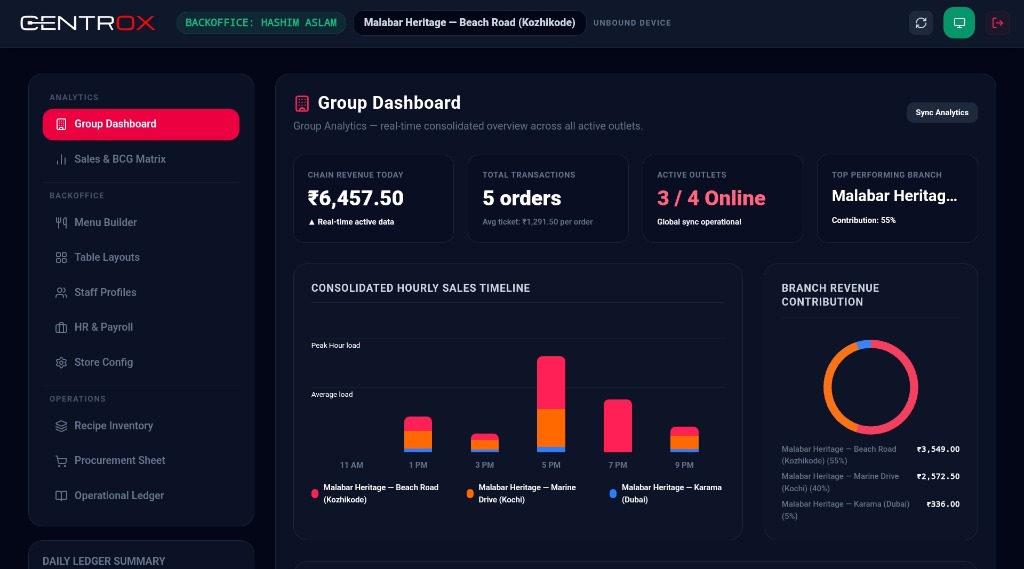Click the Group Dashboard building icon in sidebar
The height and width of the screenshot is (569, 1024).
click(x=61, y=124)
